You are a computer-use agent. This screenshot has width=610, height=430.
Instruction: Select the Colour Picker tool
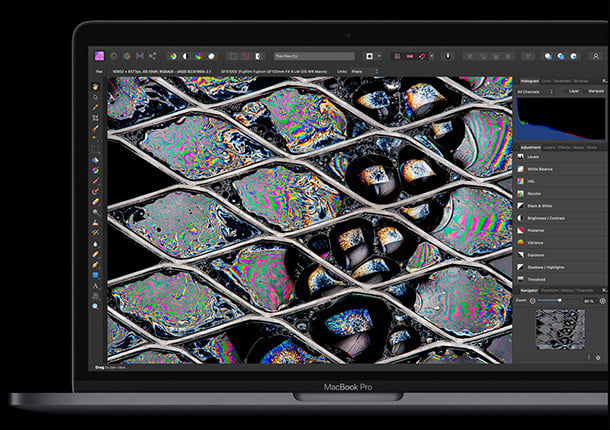click(96, 107)
